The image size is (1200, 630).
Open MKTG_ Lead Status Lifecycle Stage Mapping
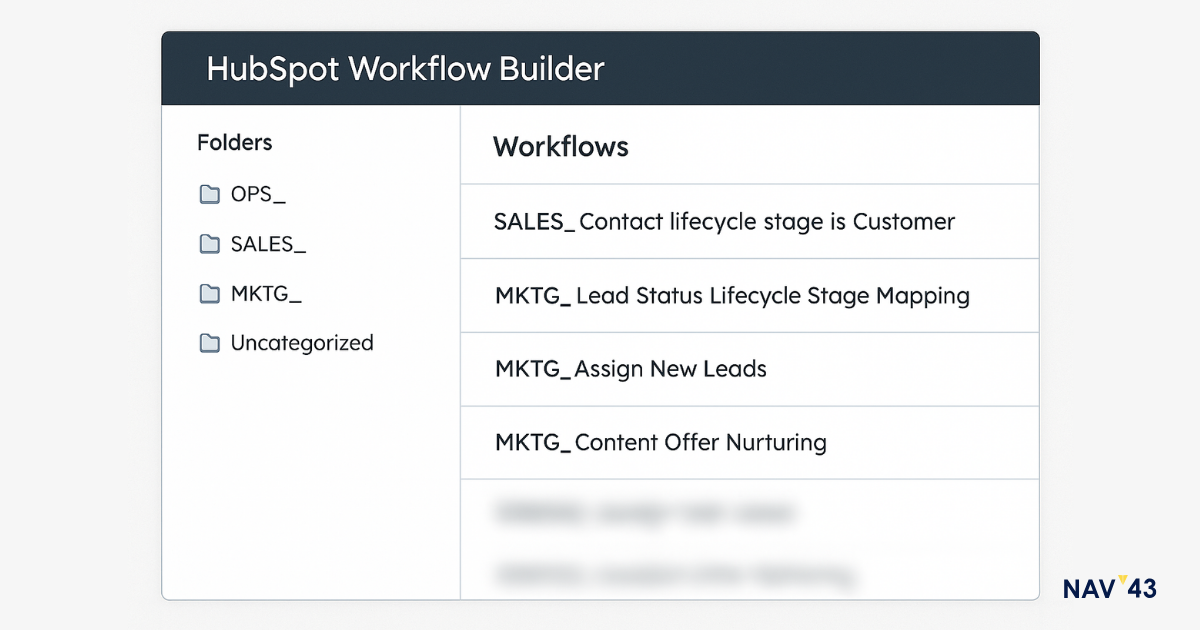732,296
